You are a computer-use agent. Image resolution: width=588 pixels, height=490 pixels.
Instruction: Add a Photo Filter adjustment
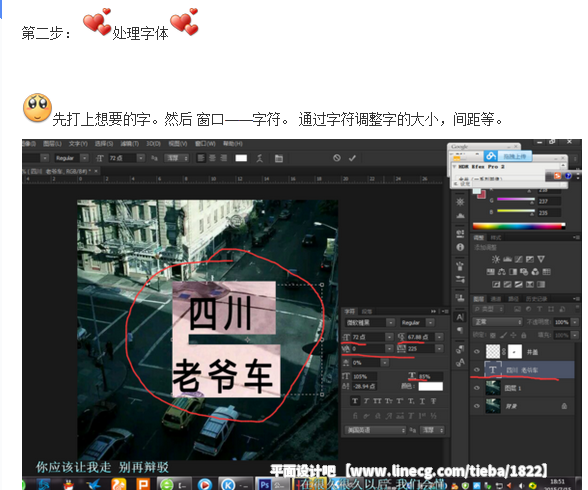pyautogui.click(x=524, y=272)
